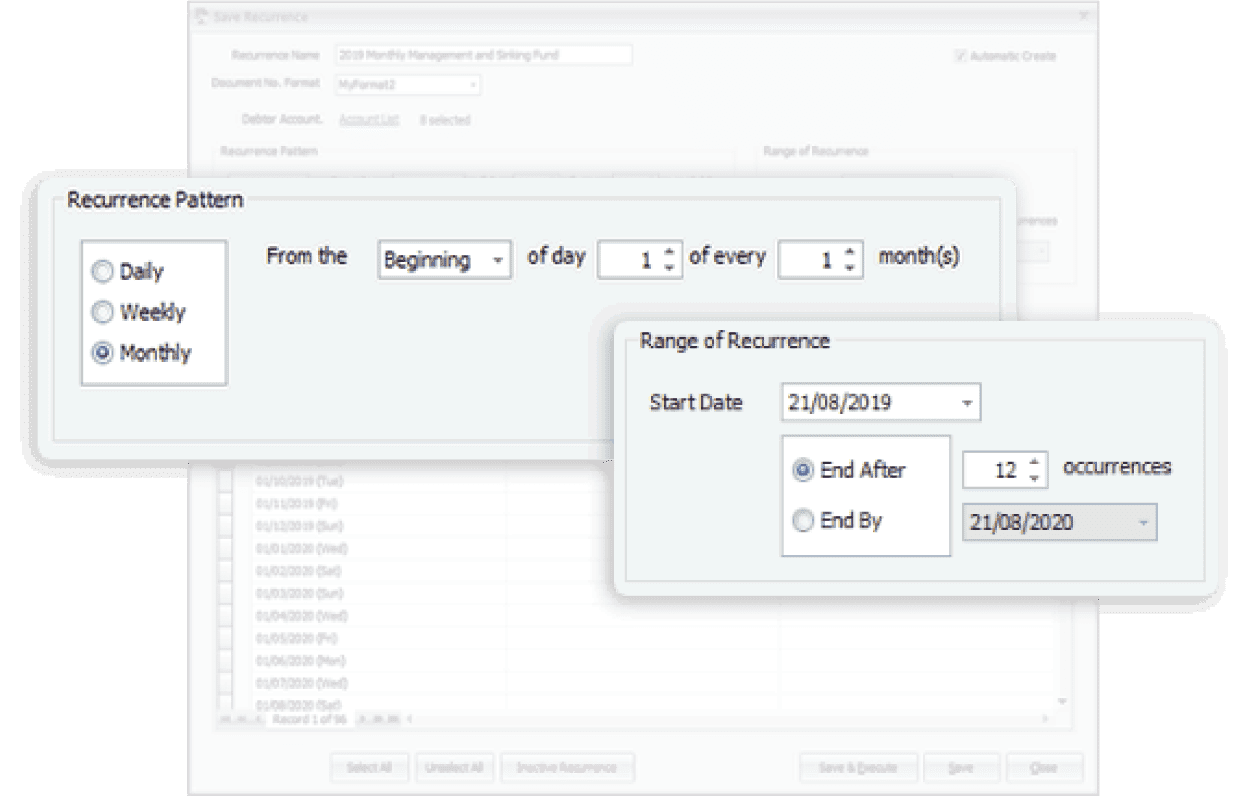
Task: Click the Save button
Action: [x=960, y=768]
